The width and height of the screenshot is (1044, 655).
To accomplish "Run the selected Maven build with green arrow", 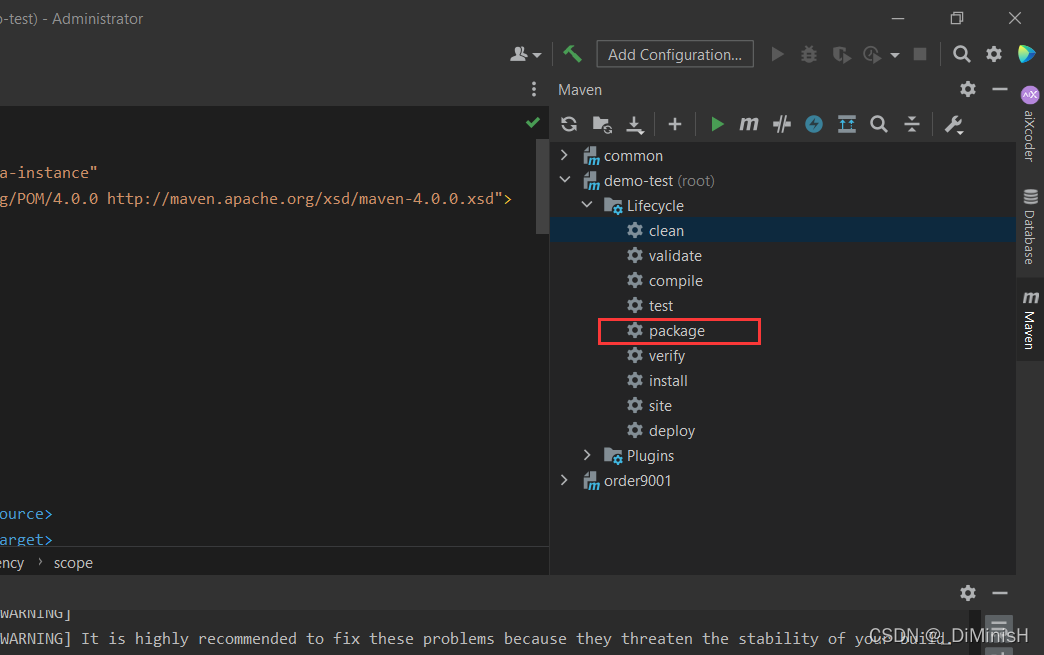I will pyautogui.click(x=716, y=124).
